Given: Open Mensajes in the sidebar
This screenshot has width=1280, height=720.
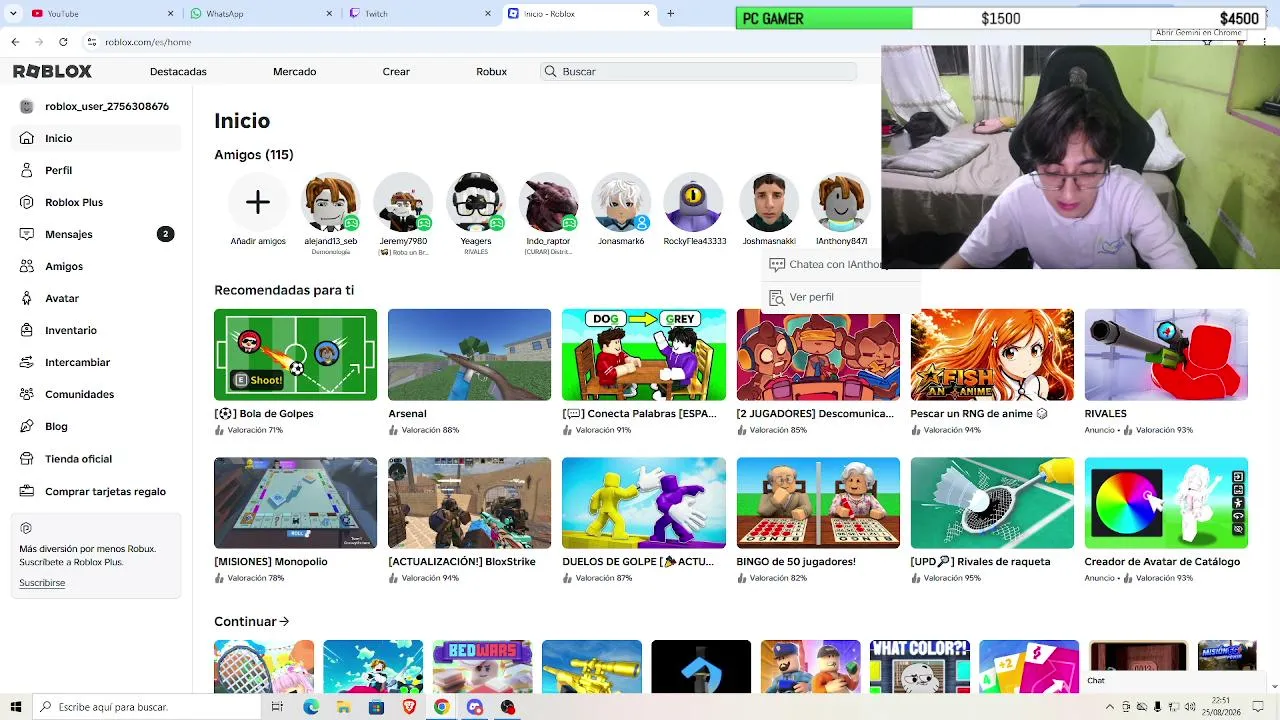Looking at the screenshot, I should [96, 234].
